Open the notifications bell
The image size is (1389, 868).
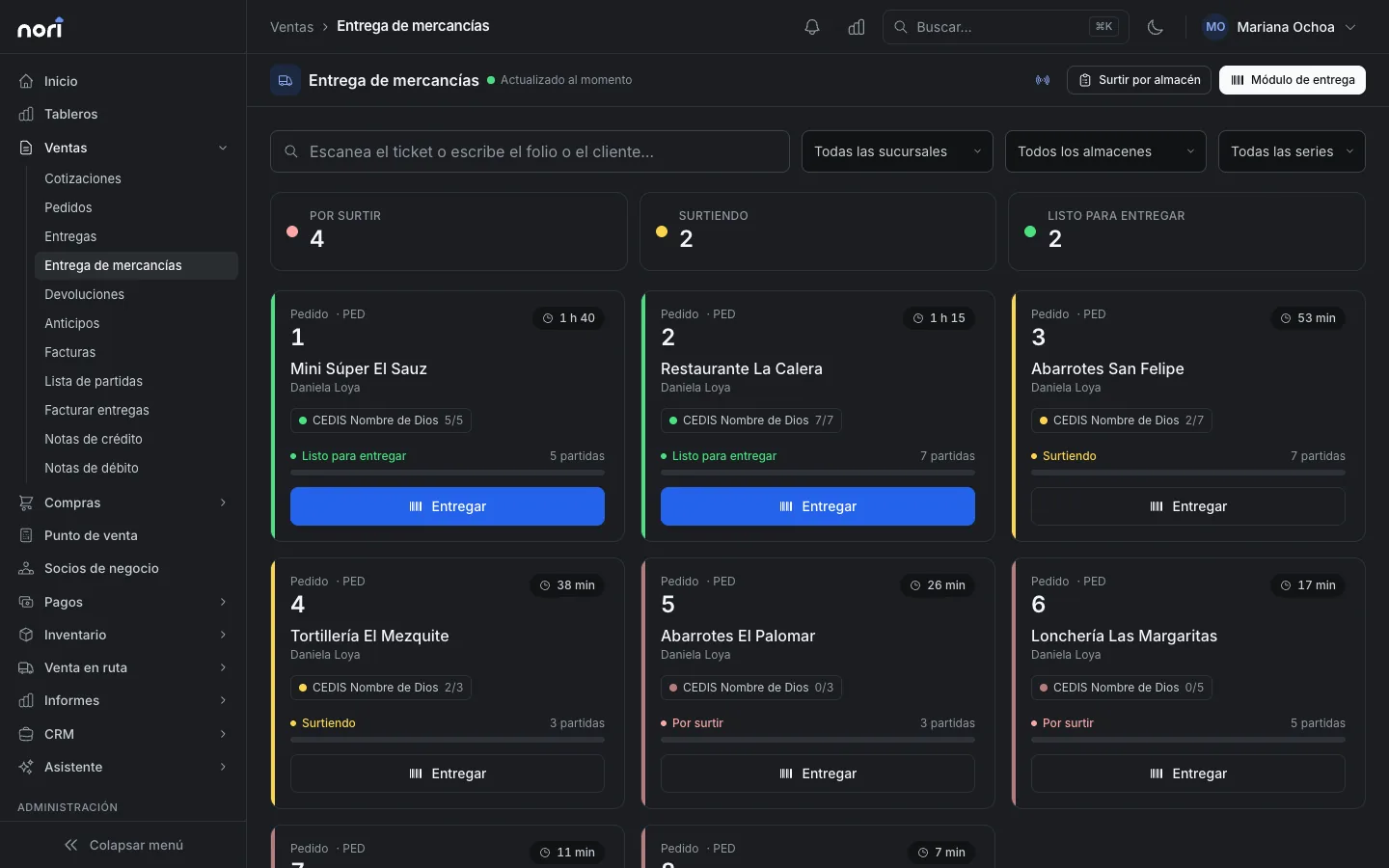coord(812,27)
